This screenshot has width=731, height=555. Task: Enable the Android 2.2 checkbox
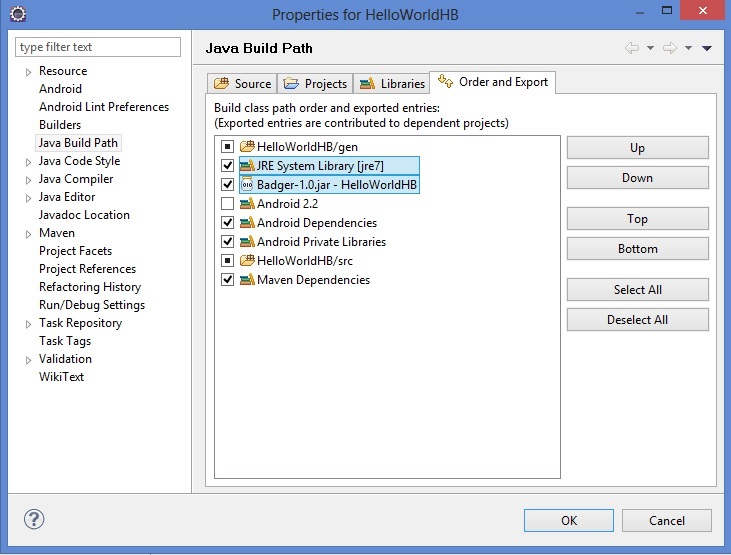pyautogui.click(x=227, y=204)
